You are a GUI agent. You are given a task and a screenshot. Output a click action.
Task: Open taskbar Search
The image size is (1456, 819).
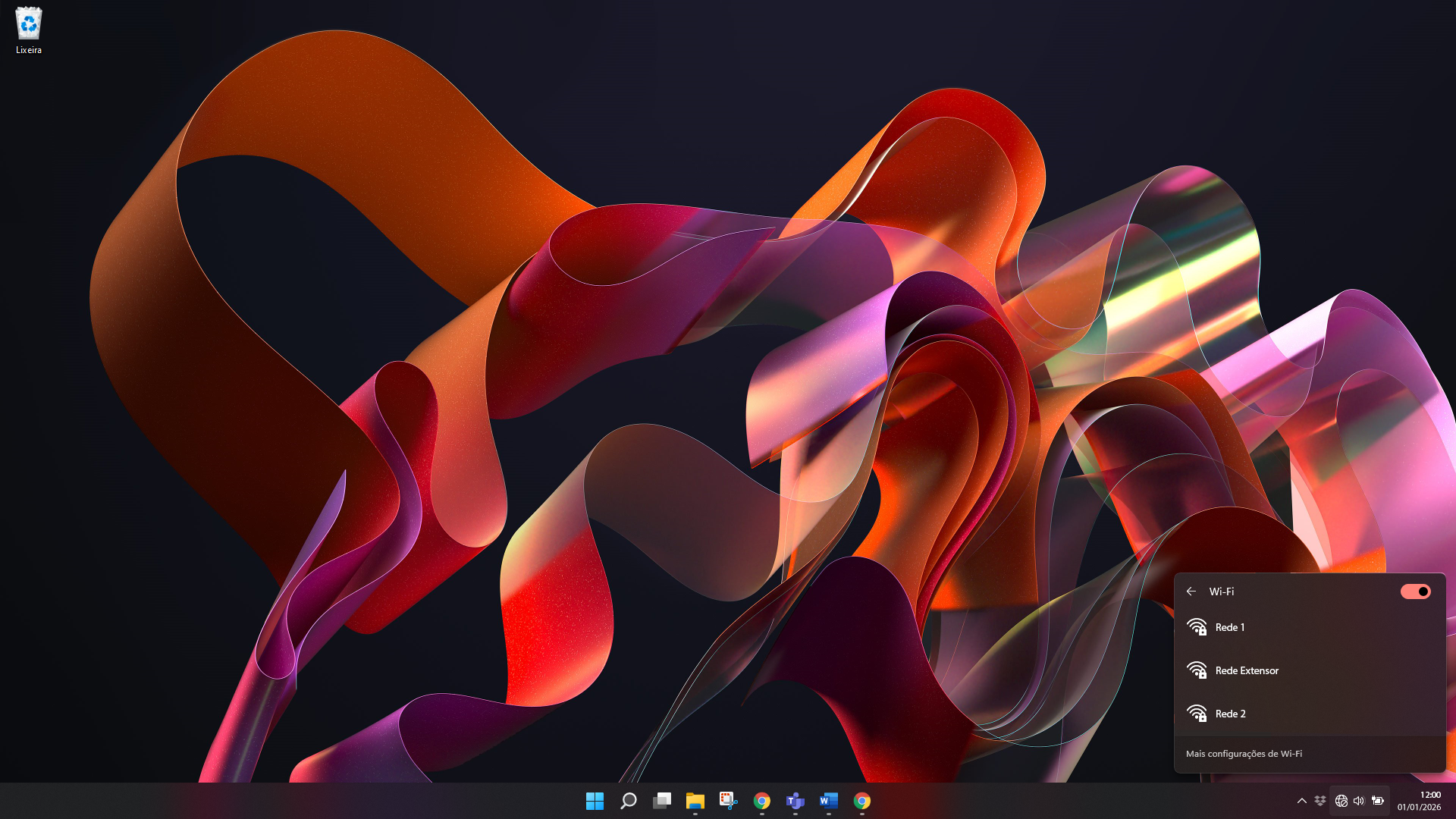point(628,801)
